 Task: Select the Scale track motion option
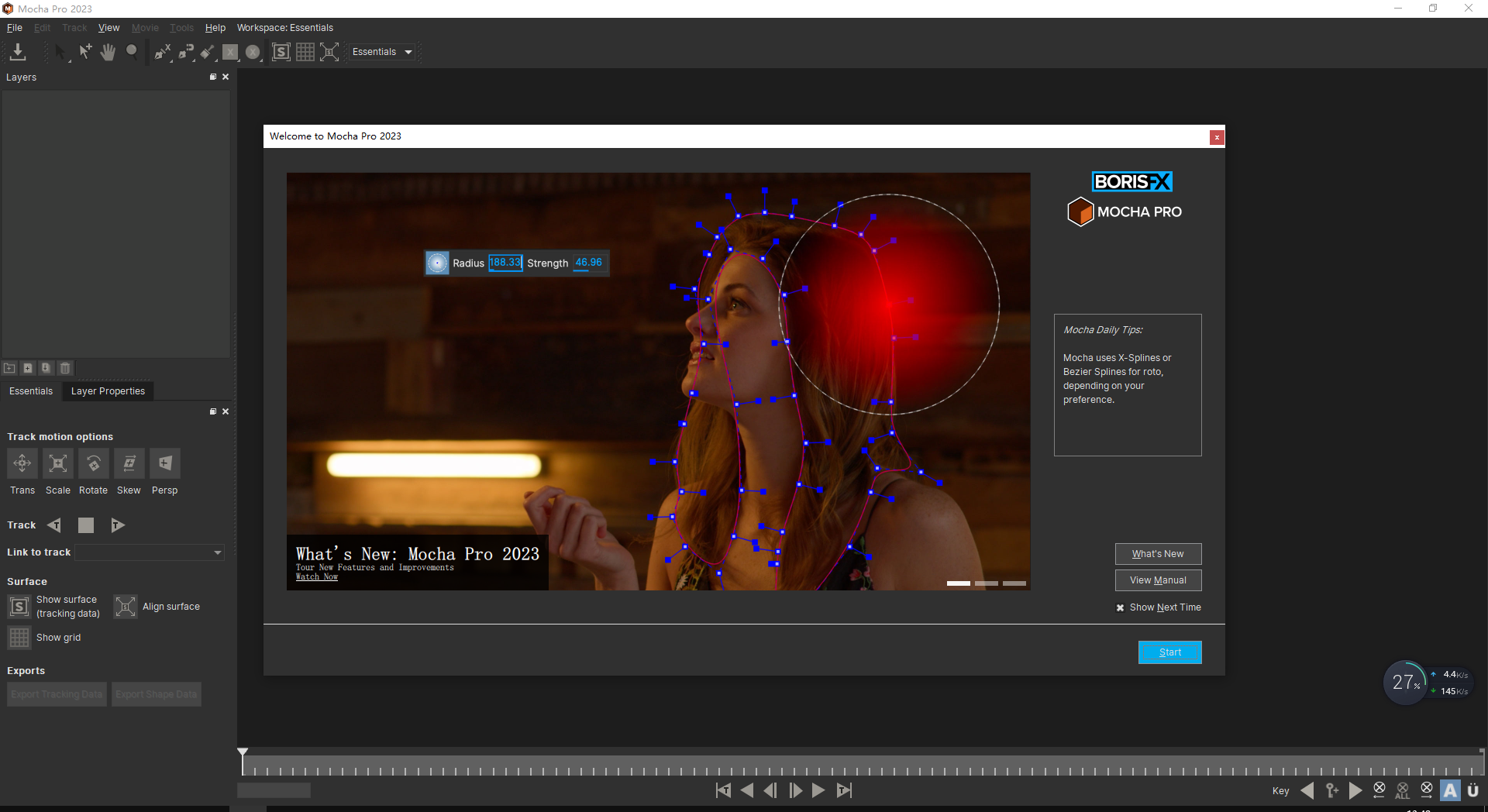pos(57,463)
